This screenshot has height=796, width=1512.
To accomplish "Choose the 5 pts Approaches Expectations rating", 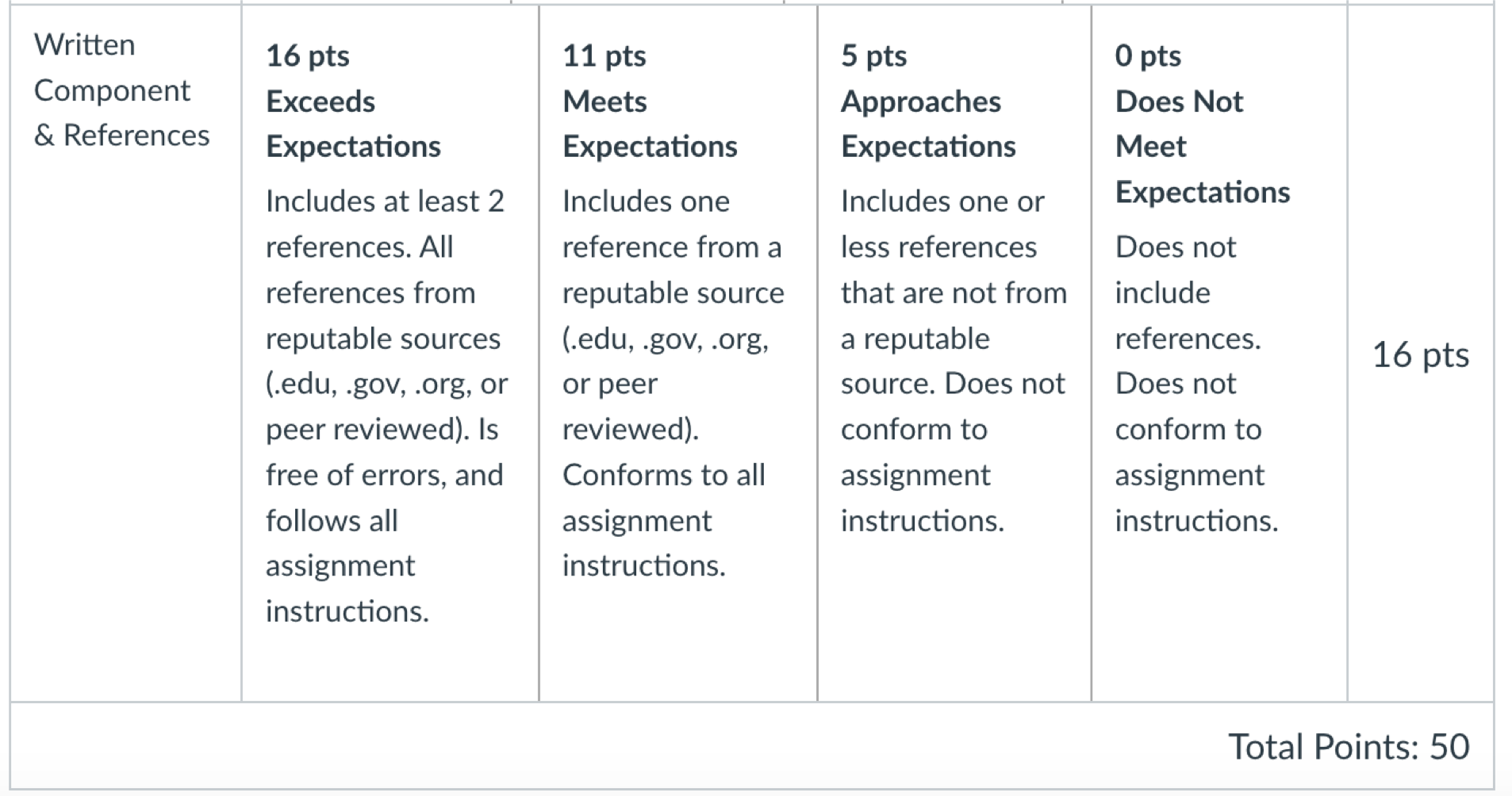I will (954, 353).
